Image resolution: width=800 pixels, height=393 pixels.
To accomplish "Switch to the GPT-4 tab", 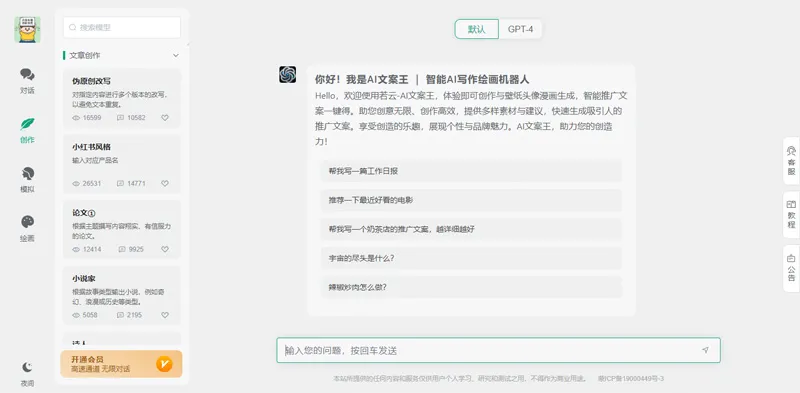I will pos(520,29).
